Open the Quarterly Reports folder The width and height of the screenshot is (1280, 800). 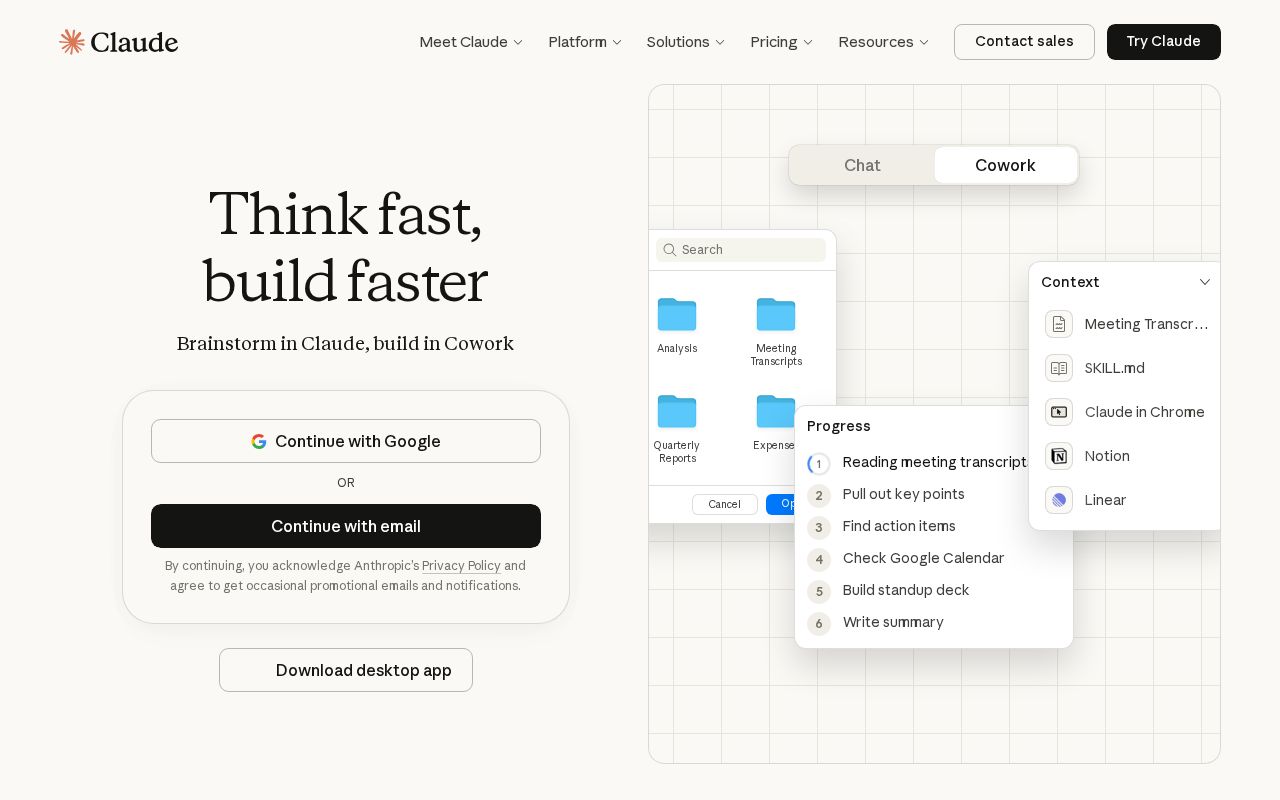coord(677,411)
